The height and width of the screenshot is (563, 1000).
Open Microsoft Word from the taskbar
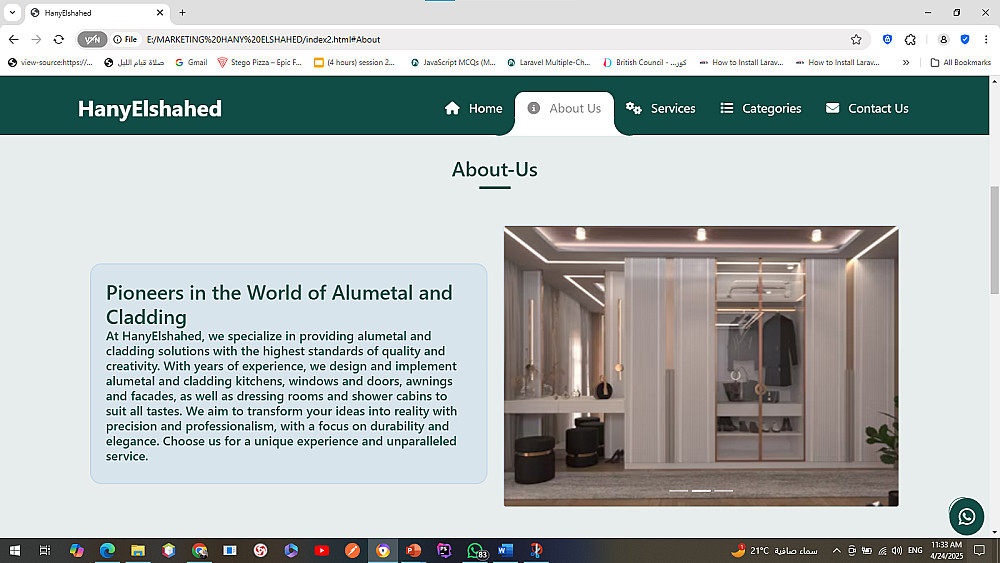(505, 550)
